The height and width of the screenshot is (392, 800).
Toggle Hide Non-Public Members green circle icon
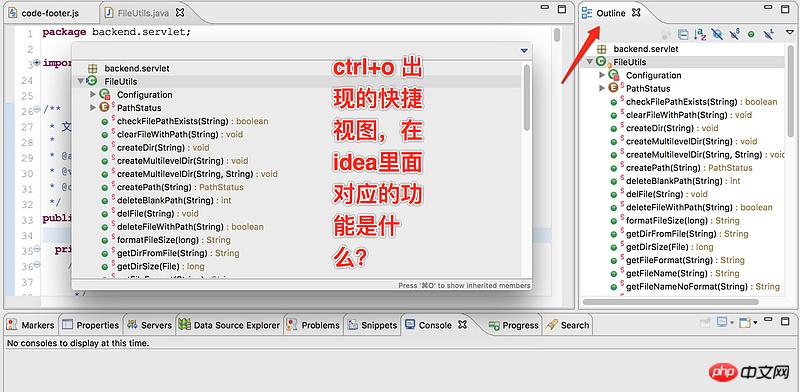(751, 34)
